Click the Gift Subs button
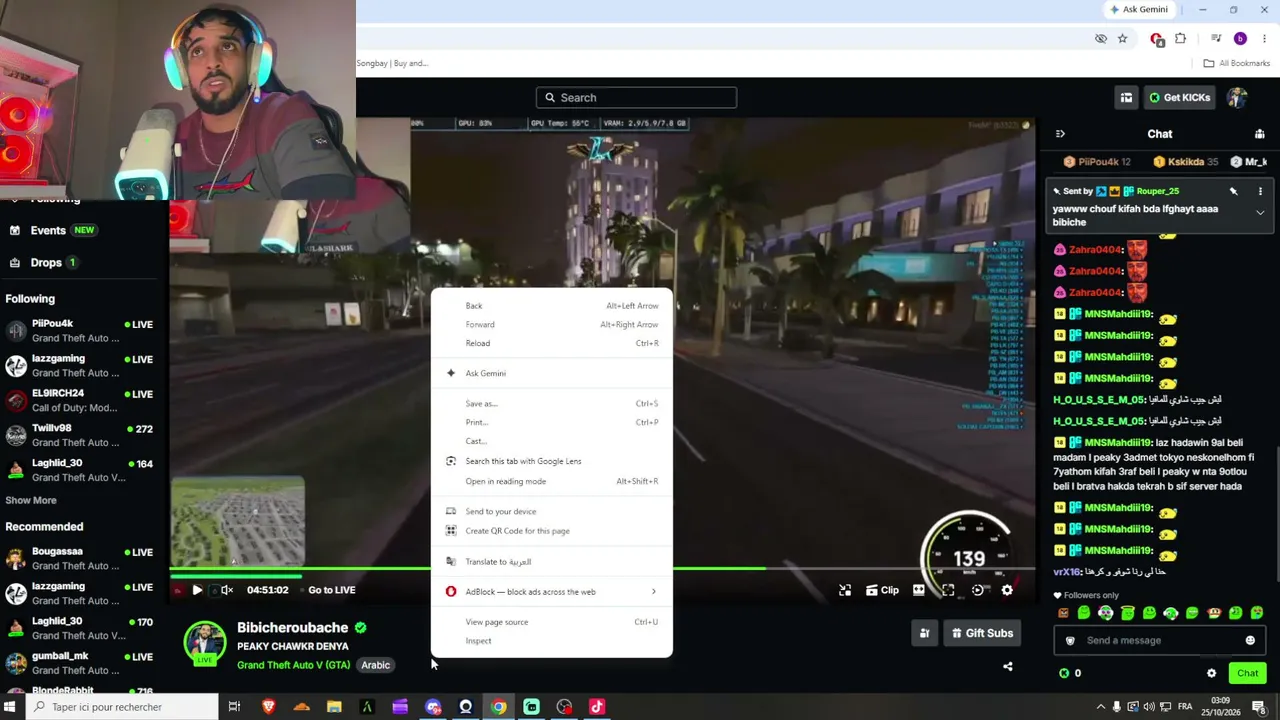1280x720 pixels. [x=981, y=633]
